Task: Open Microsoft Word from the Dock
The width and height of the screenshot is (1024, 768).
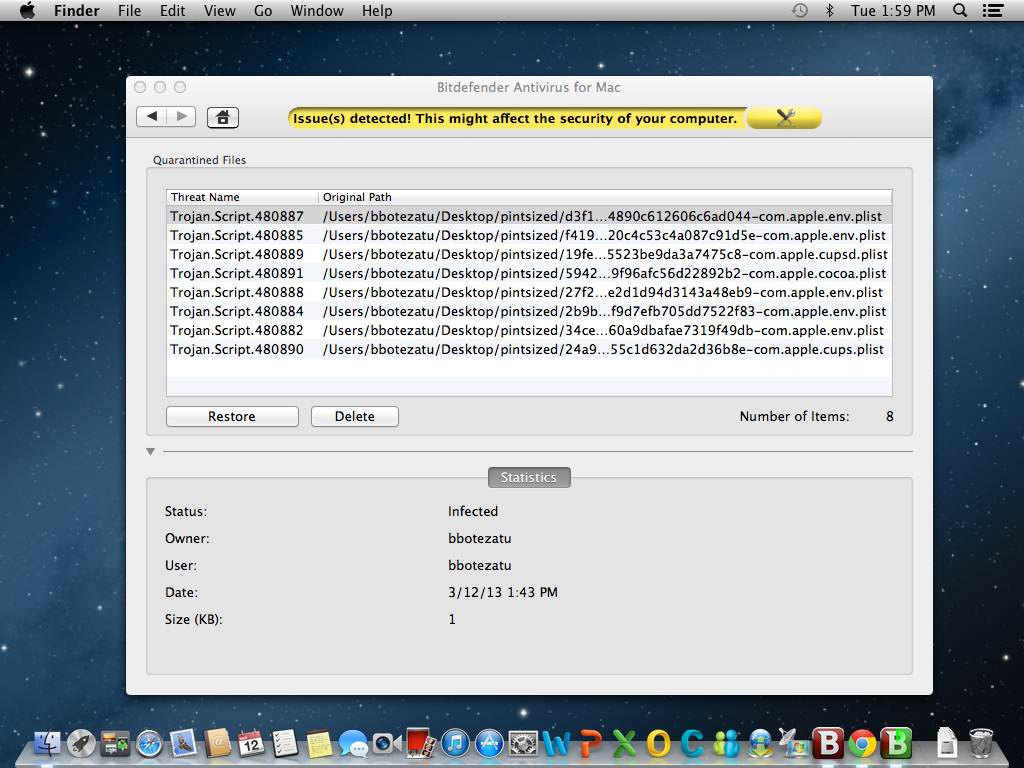Action: pyautogui.click(x=556, y=742)
